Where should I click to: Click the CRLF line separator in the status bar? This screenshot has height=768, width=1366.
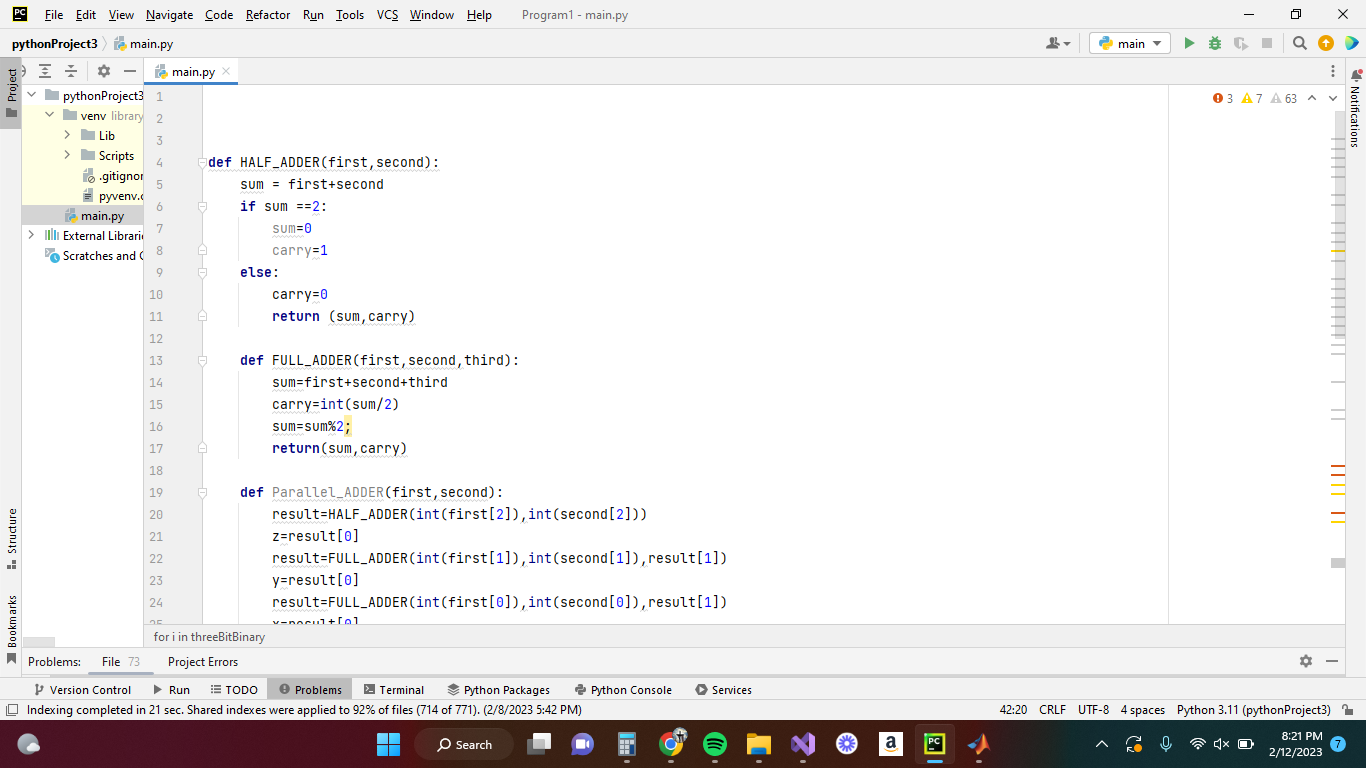(x=1052, y=709)
